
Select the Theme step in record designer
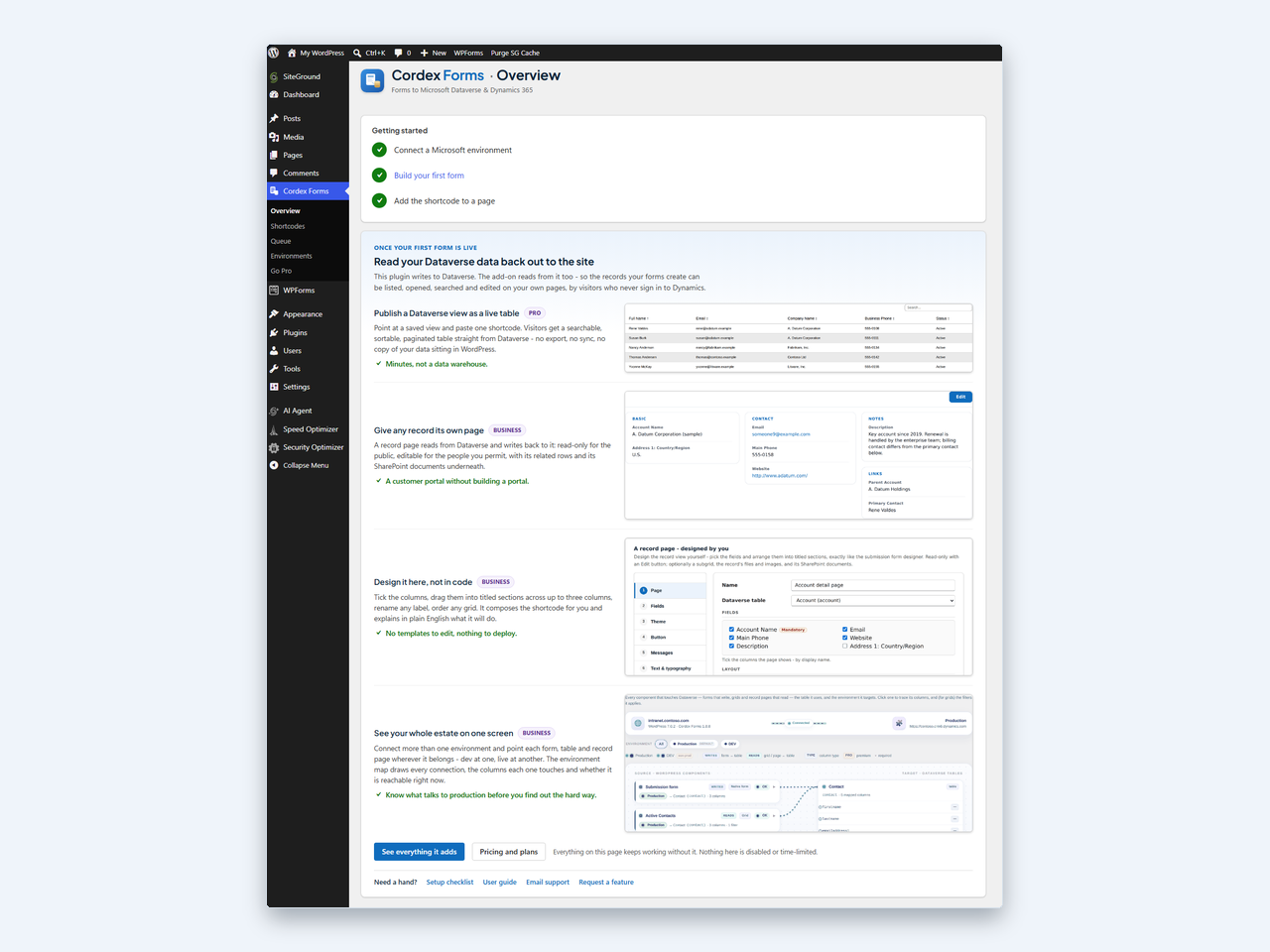click(x=671, y=622)
